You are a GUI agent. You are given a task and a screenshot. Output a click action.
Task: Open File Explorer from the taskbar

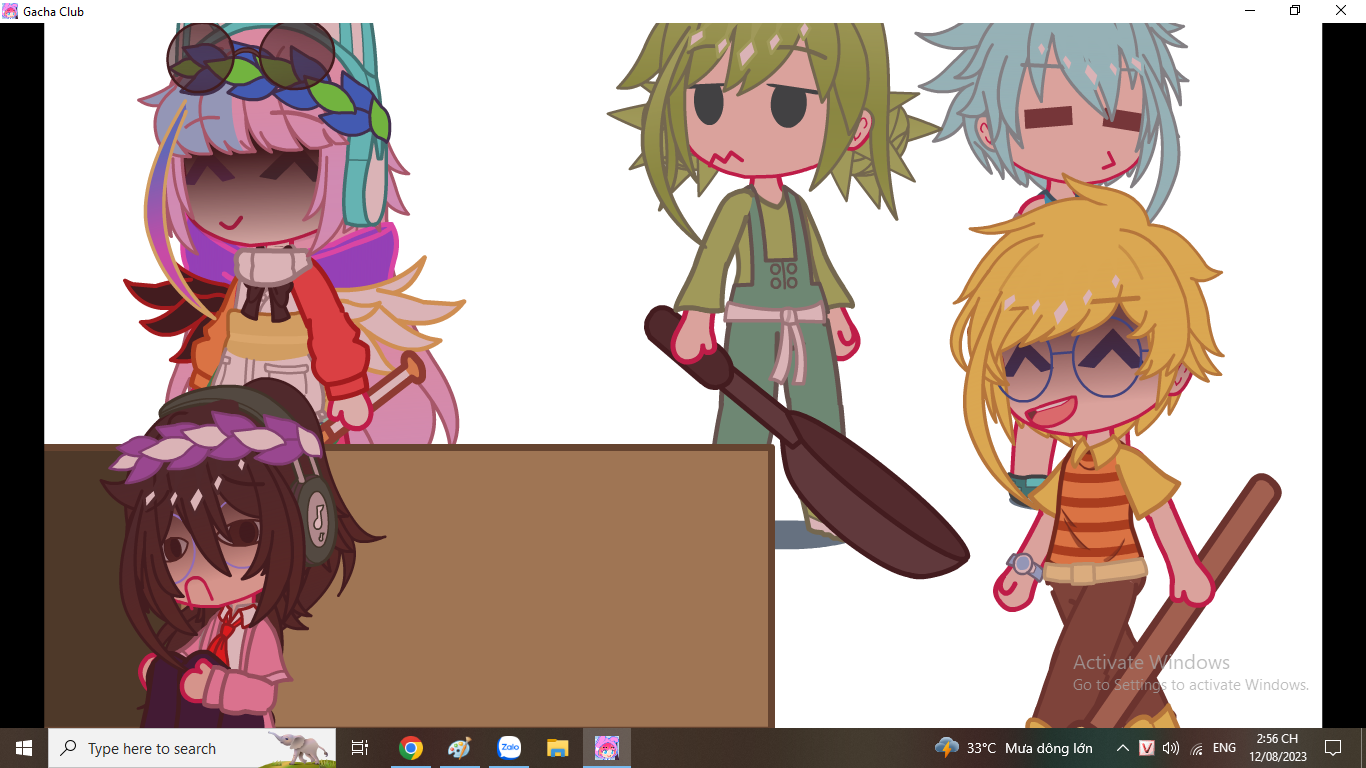(558, 748)
